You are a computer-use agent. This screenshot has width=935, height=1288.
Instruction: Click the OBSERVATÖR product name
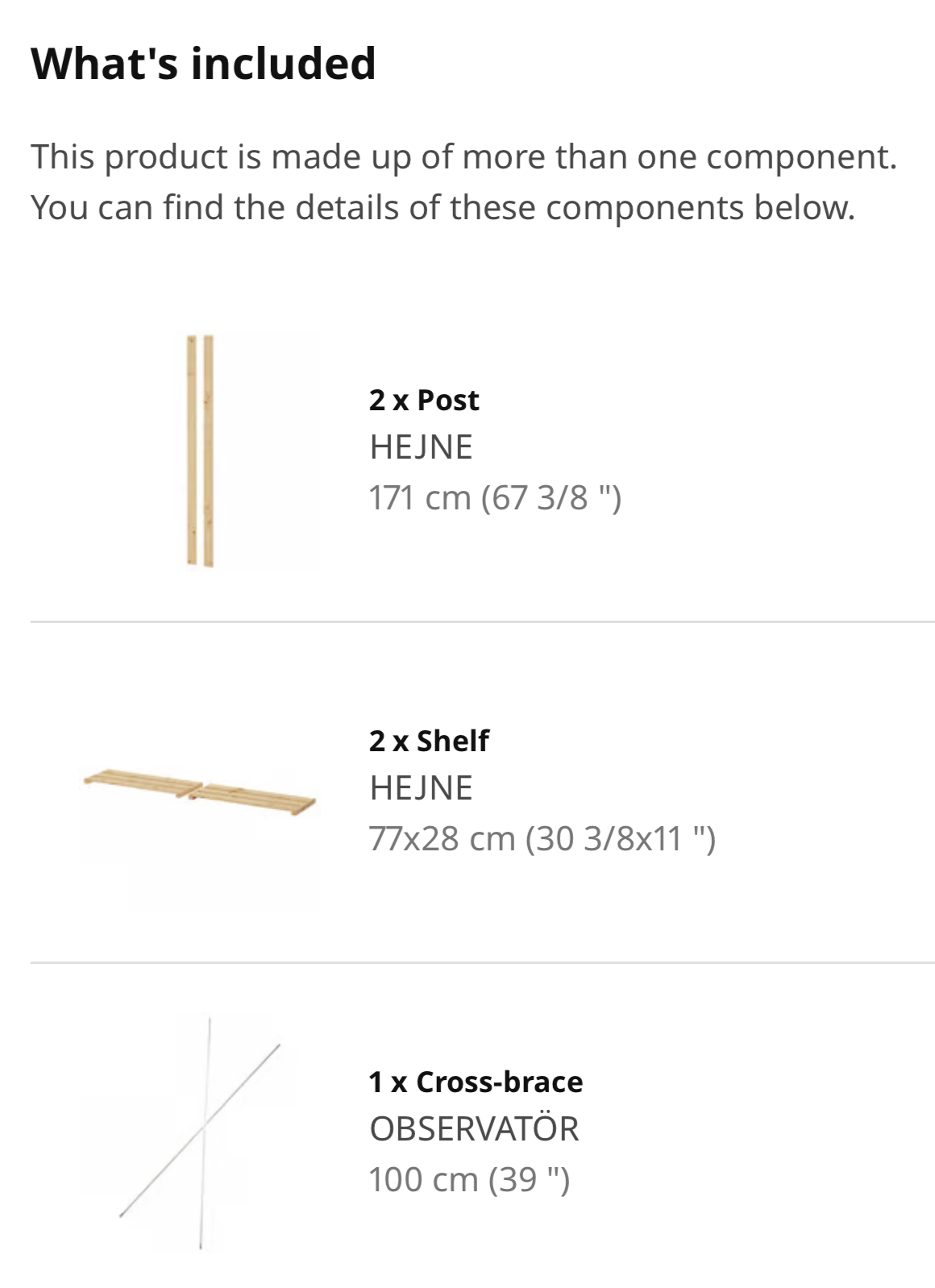pos(474,1128)
